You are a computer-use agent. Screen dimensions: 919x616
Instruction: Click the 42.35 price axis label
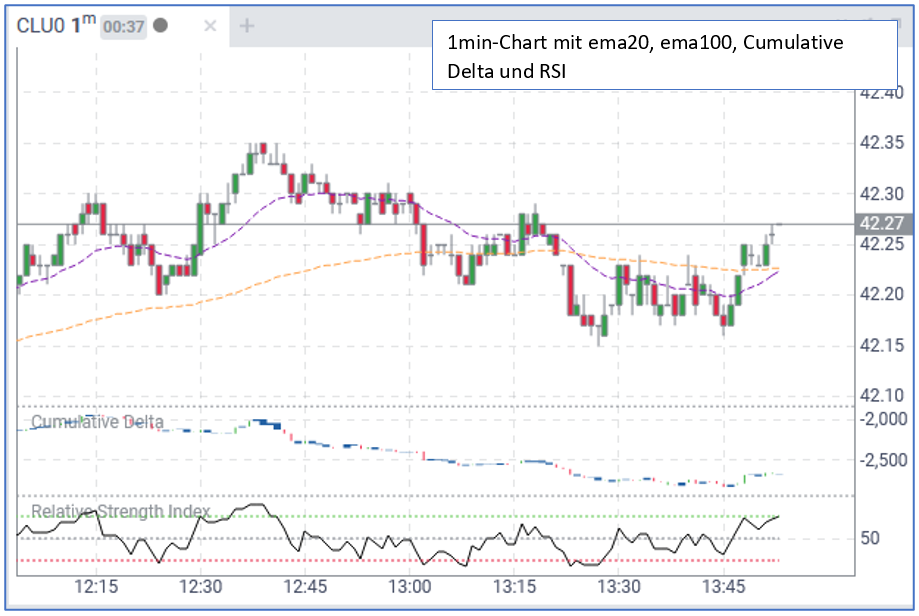tap(881, 143)
